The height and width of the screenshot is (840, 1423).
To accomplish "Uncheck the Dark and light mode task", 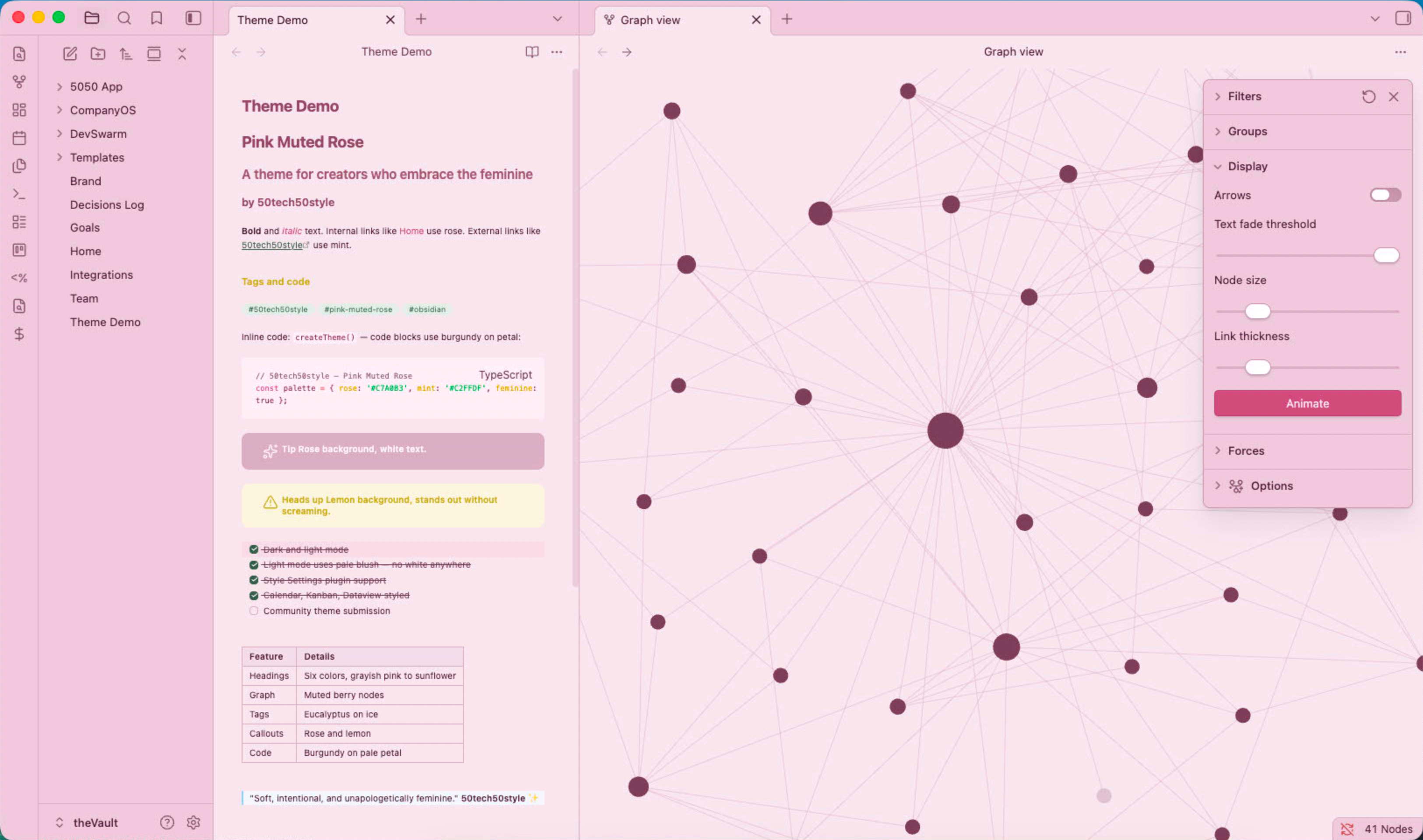I will 253,550.
